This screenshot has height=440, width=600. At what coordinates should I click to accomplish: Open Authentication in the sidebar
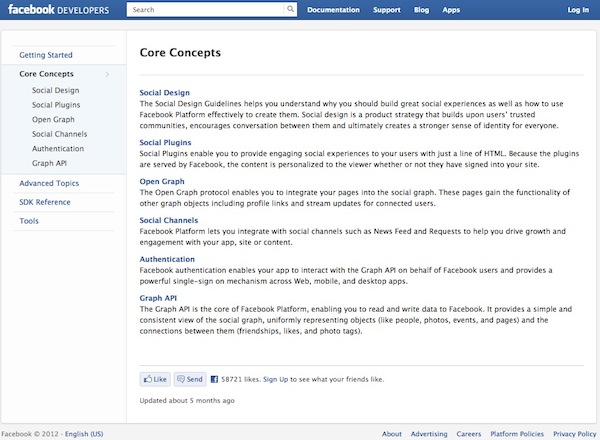click(58, 148)
